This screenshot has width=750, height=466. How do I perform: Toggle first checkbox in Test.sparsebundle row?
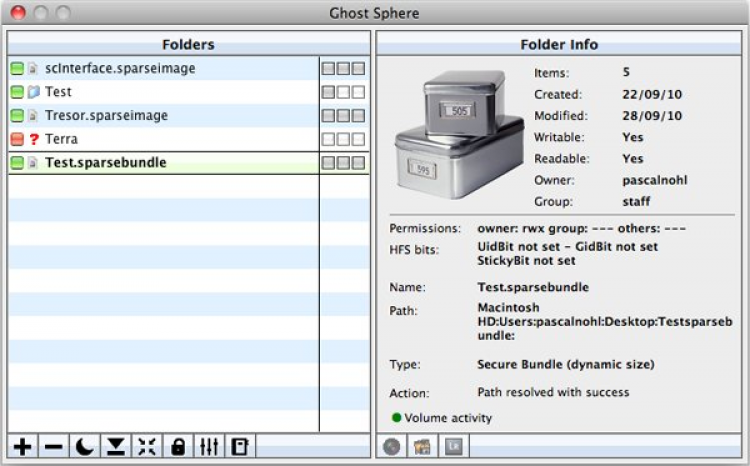(329, 163)
